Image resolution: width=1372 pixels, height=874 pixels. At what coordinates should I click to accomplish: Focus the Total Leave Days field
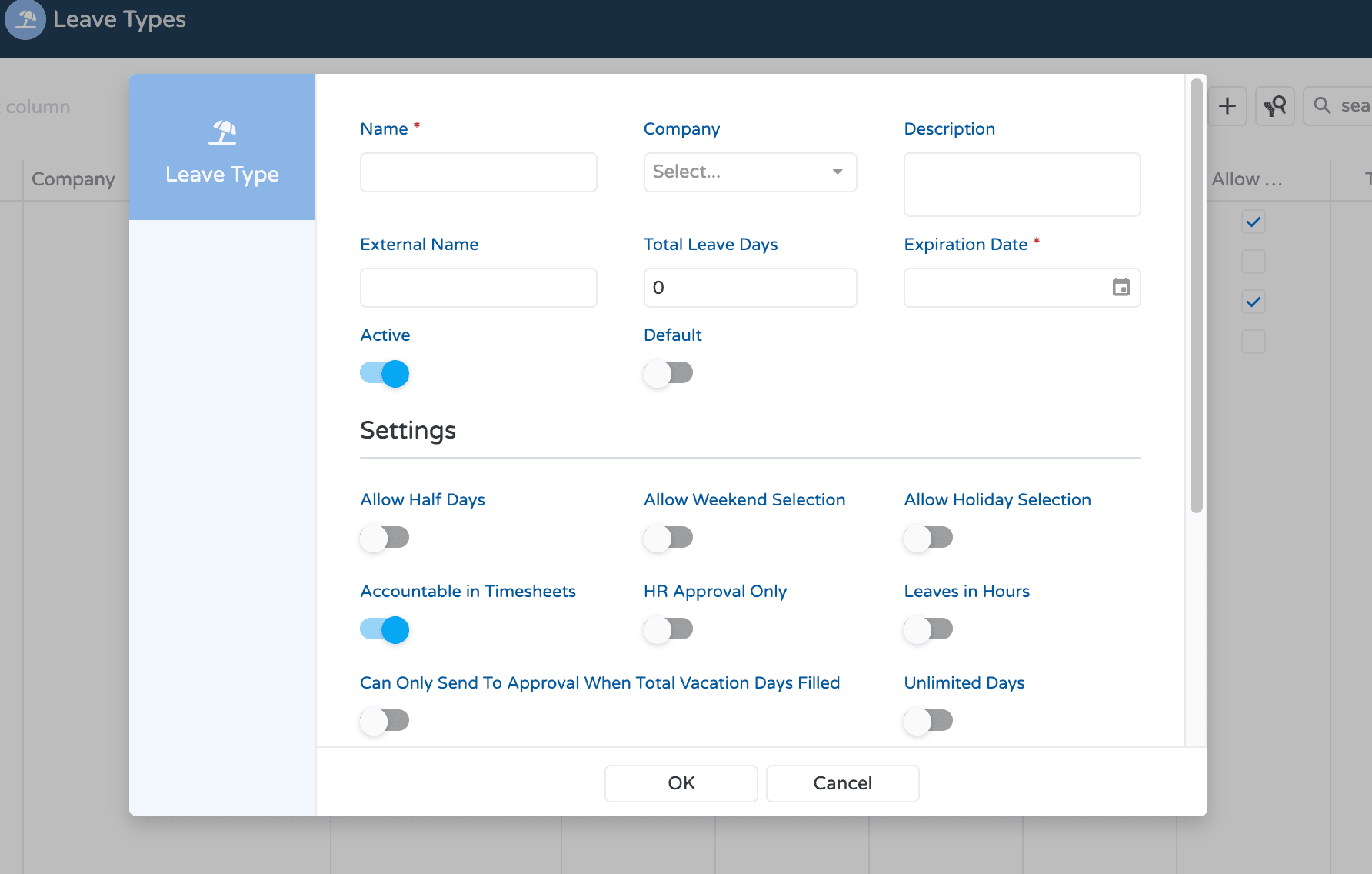point(750,288)
